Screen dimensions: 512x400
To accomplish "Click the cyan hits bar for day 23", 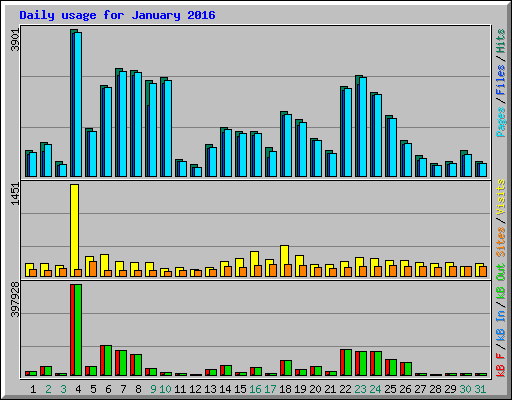I will pyautogui.click(x=363, y=127).
